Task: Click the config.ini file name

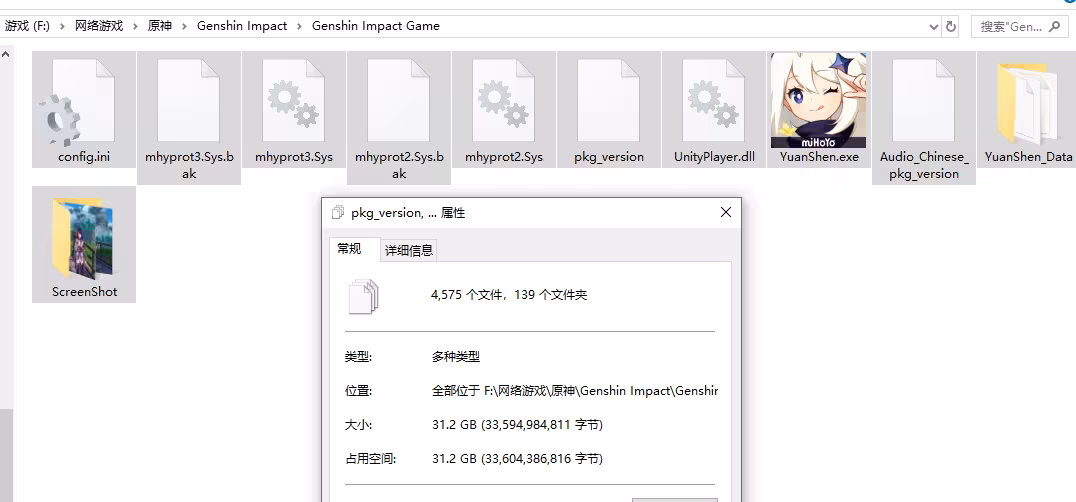Action: point(84,157)
